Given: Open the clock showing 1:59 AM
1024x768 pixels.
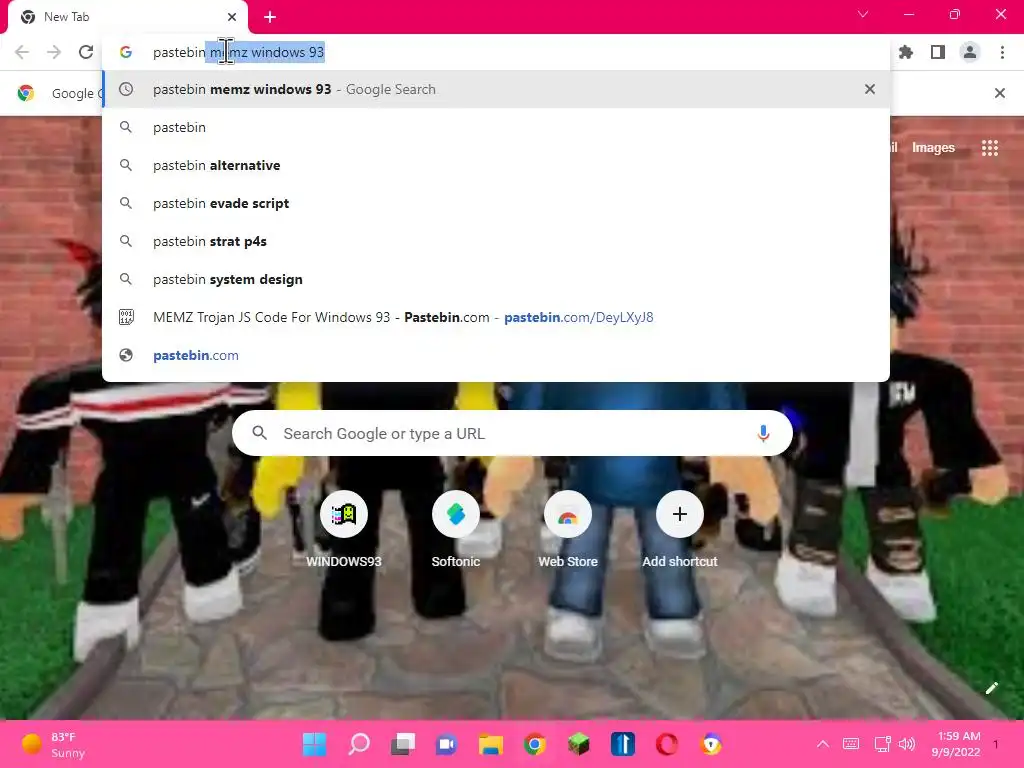Looking at the screenshot, I should click(x=957, y=744).
